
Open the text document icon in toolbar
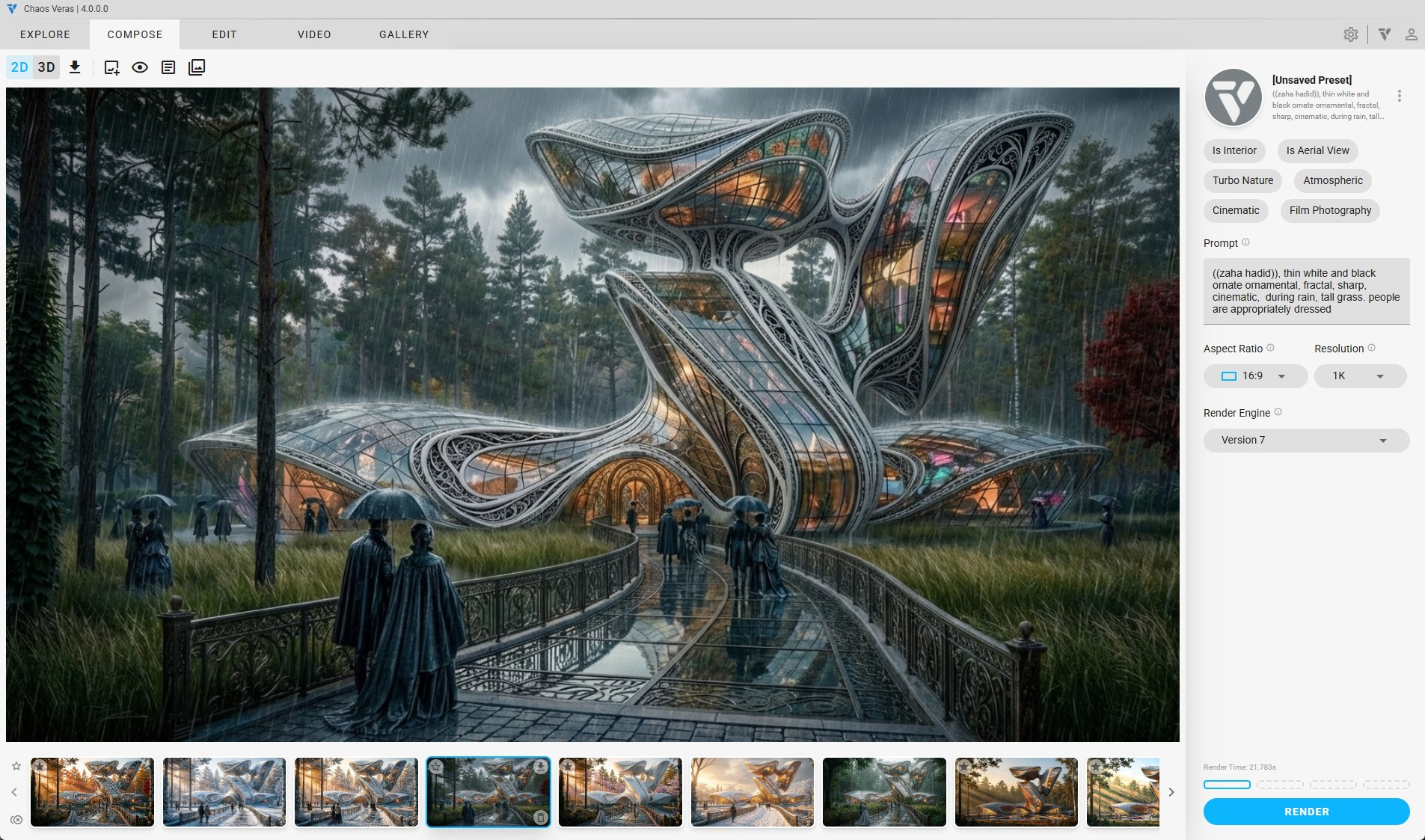(168, 67)
